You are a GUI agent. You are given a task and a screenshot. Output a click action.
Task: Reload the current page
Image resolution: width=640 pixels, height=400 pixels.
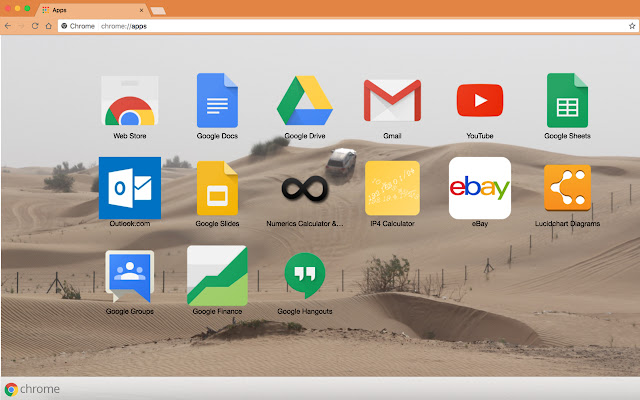[x=35, y=26]
